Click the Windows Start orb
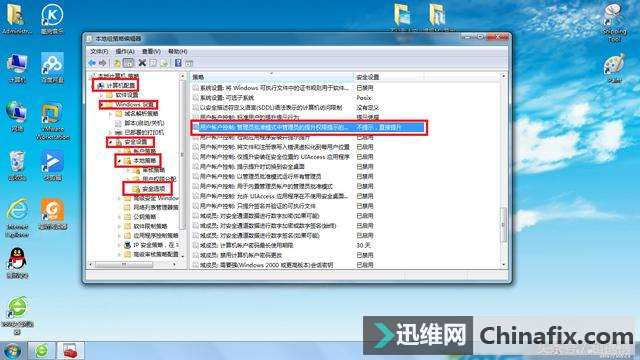This screenshot has height=360, width=640. tap(12, 351)
